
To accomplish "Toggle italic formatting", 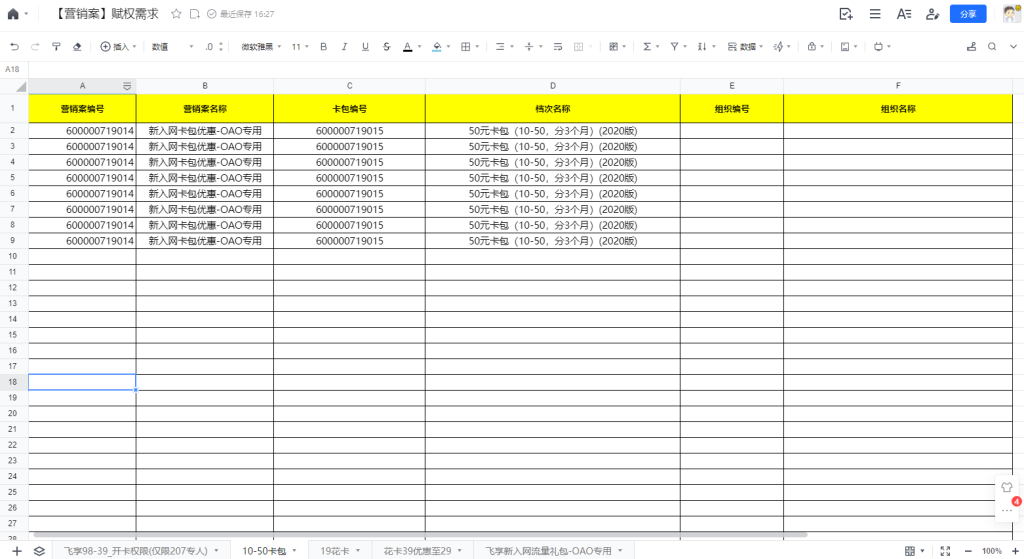I will pyautogui.click(x=344, y=47).
